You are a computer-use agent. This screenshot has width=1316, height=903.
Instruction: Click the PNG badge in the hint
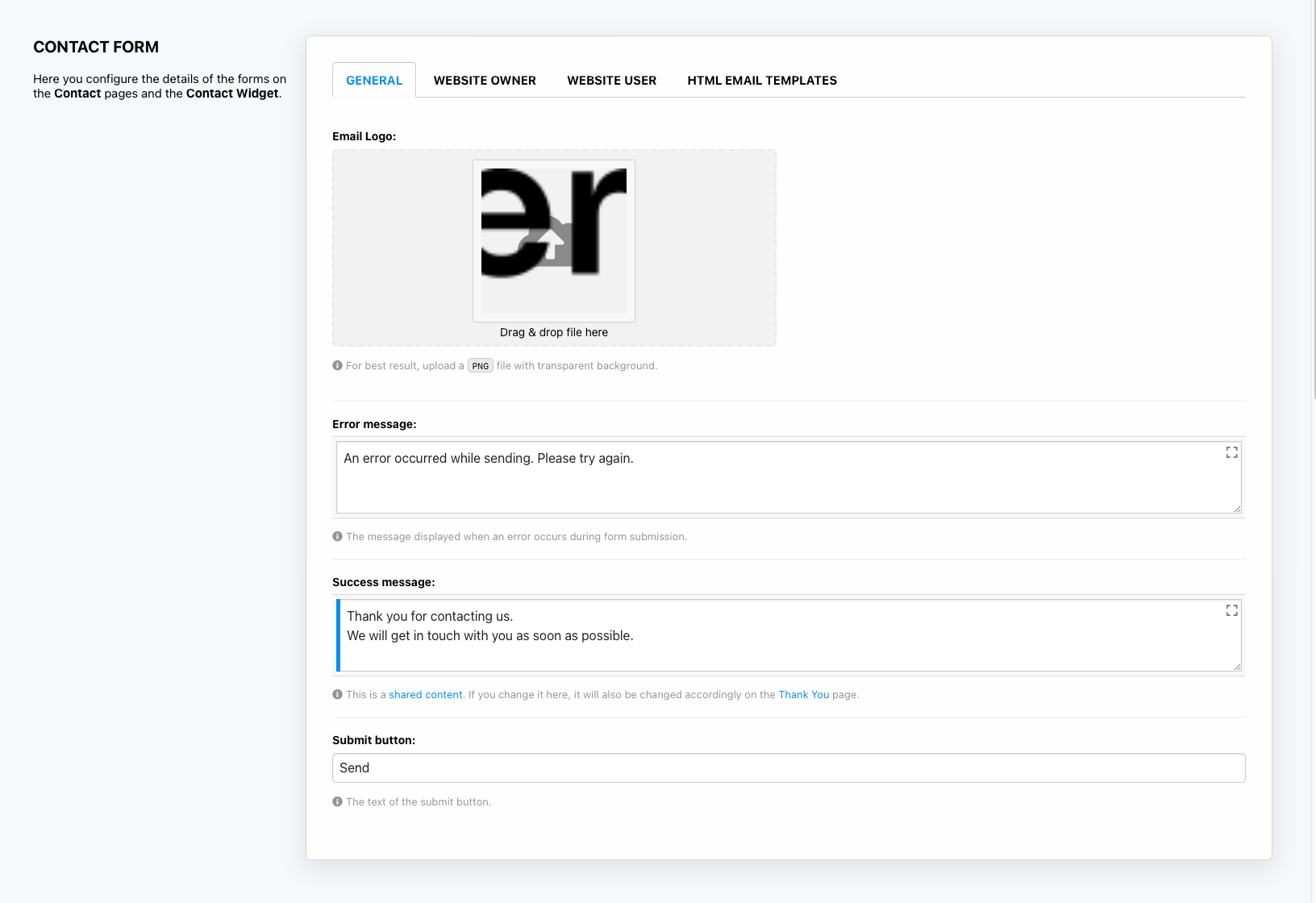[x=481, y=366]
